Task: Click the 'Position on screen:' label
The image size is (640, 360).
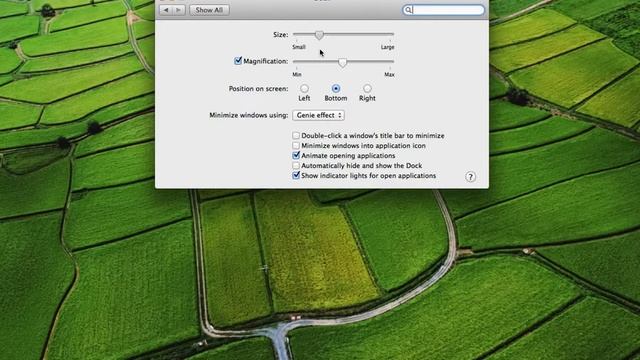Action: tap(258, 89)
